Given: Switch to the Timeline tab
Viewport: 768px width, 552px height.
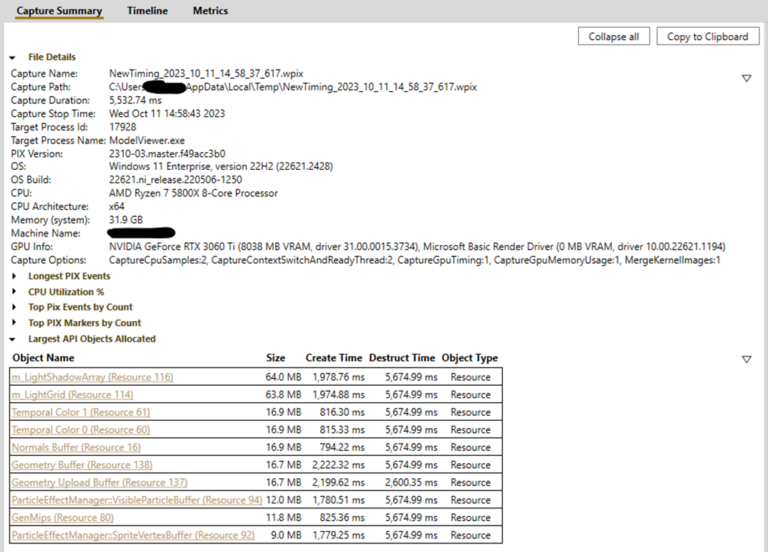Looking at the screenshot, I should [147, 11].
